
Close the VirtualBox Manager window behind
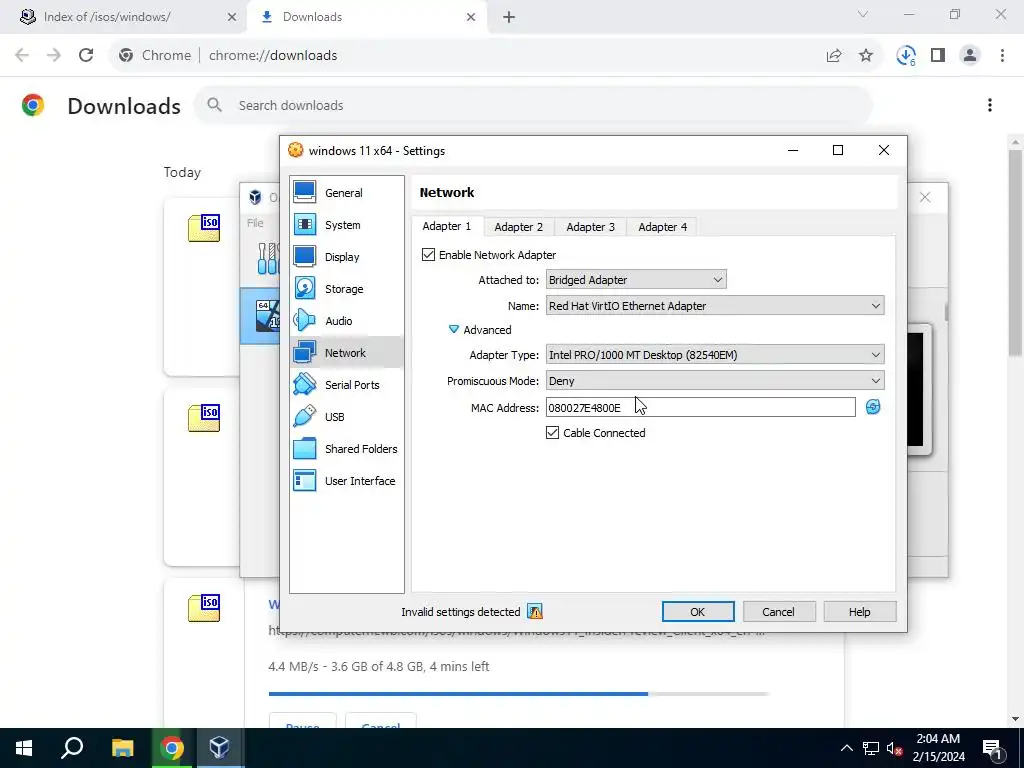click(x=925, y=197)
